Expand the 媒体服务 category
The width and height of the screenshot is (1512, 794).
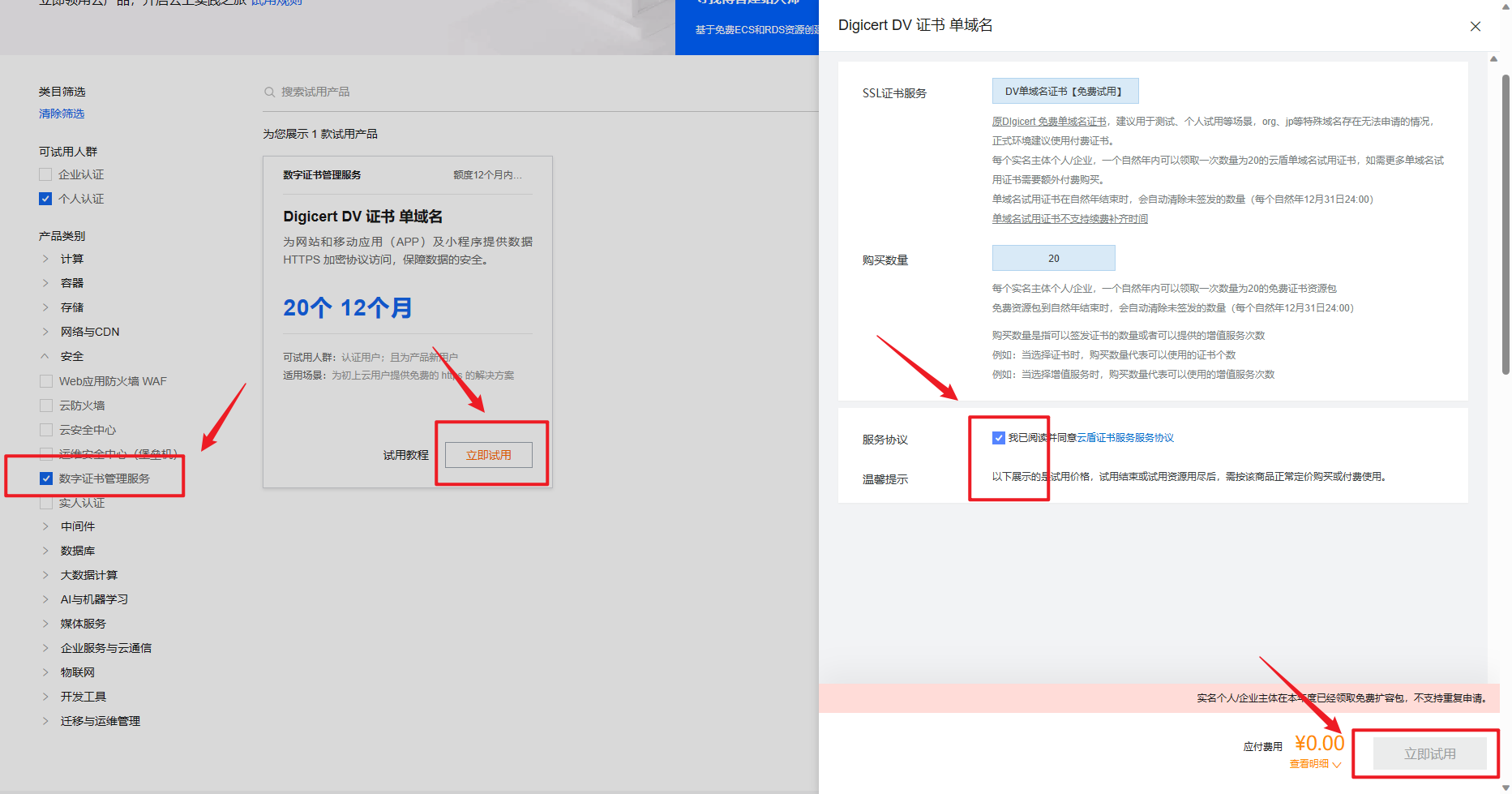coord(45,624)
